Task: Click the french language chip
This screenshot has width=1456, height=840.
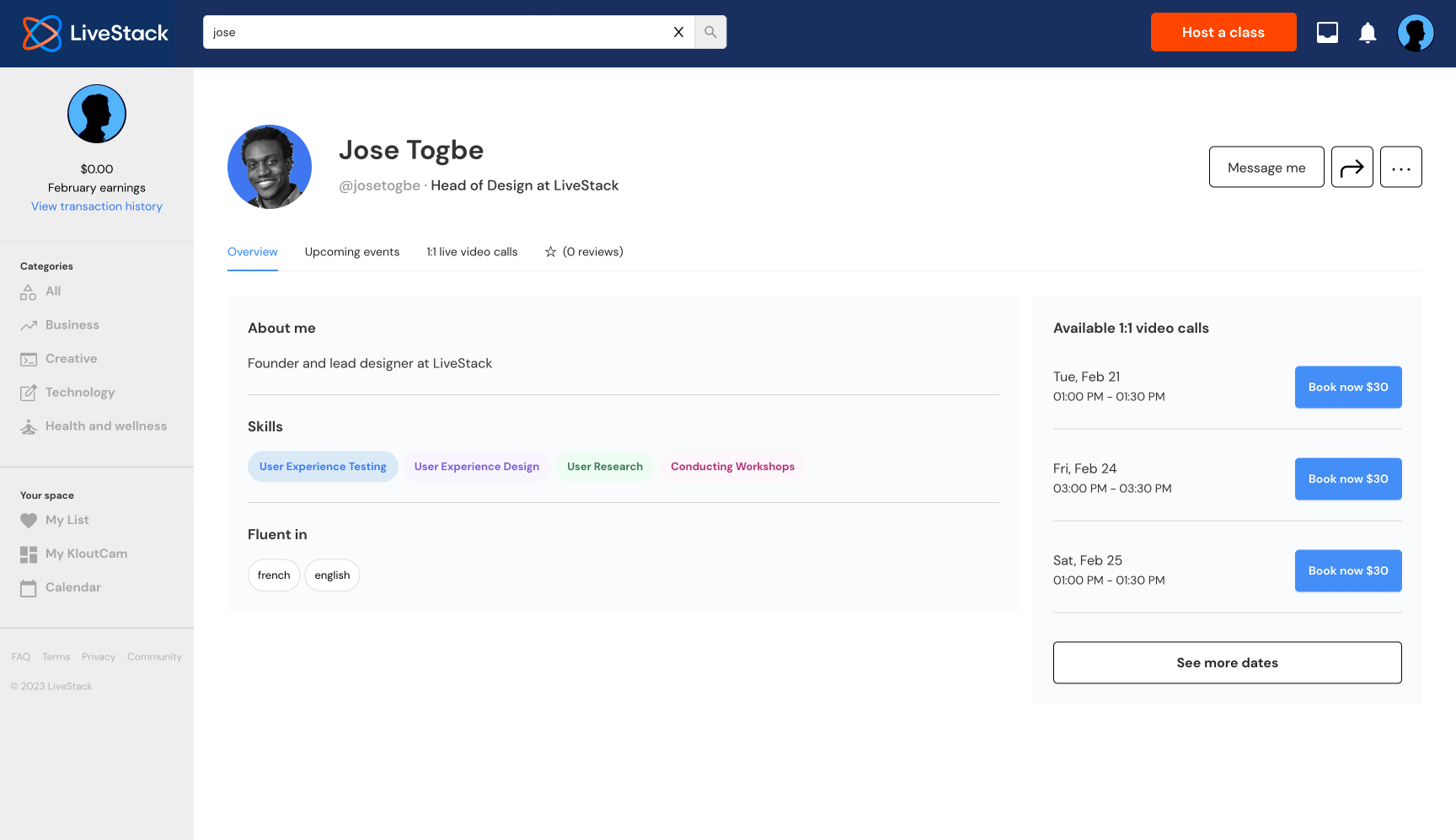Action: coord(274,575)
